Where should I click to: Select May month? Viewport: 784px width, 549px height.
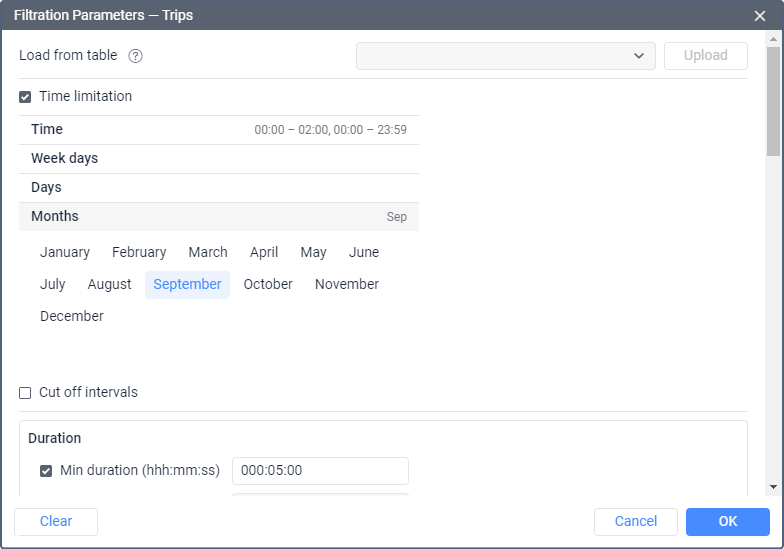point(314,252)
